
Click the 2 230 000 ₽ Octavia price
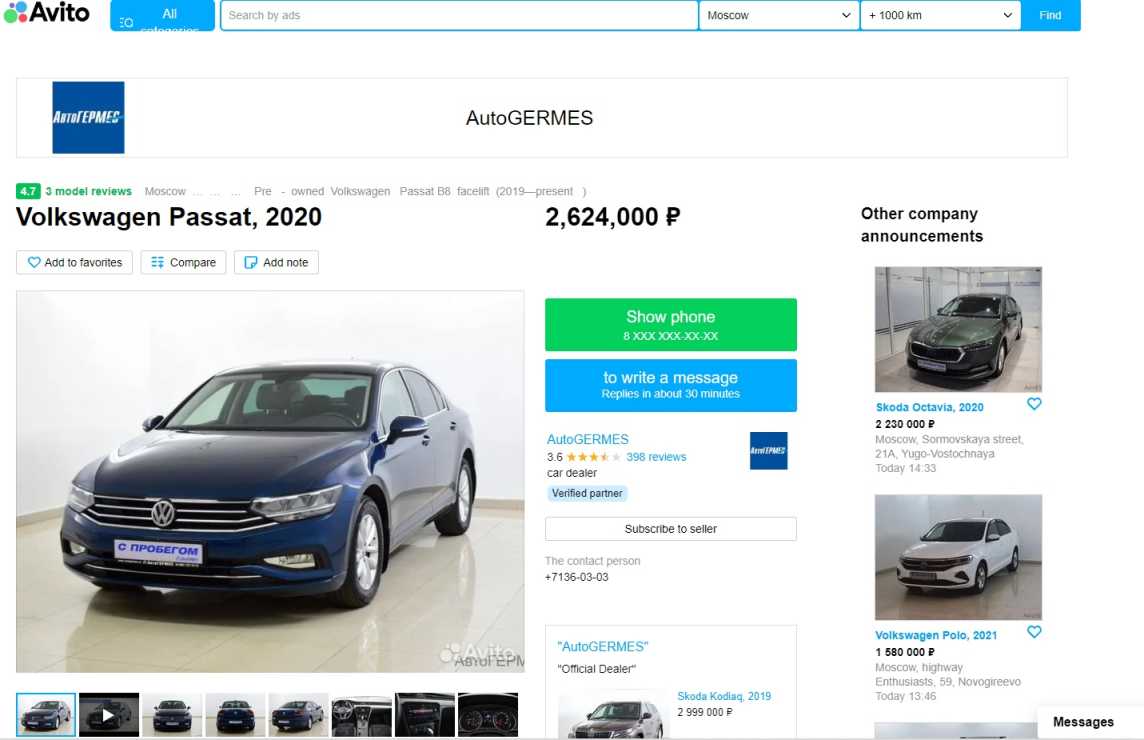pyautogui.click(x=905, y=424)
